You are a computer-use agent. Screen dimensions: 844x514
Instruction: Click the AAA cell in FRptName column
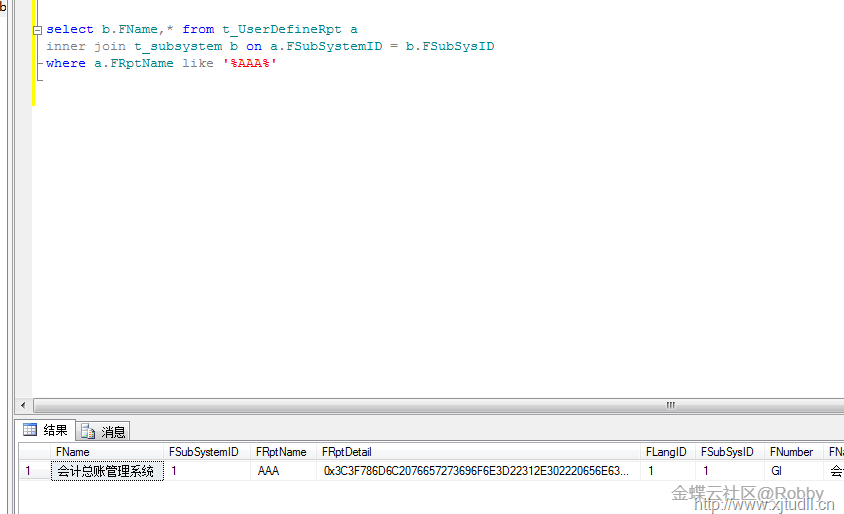pyautogui.click(x=269, y=471)
